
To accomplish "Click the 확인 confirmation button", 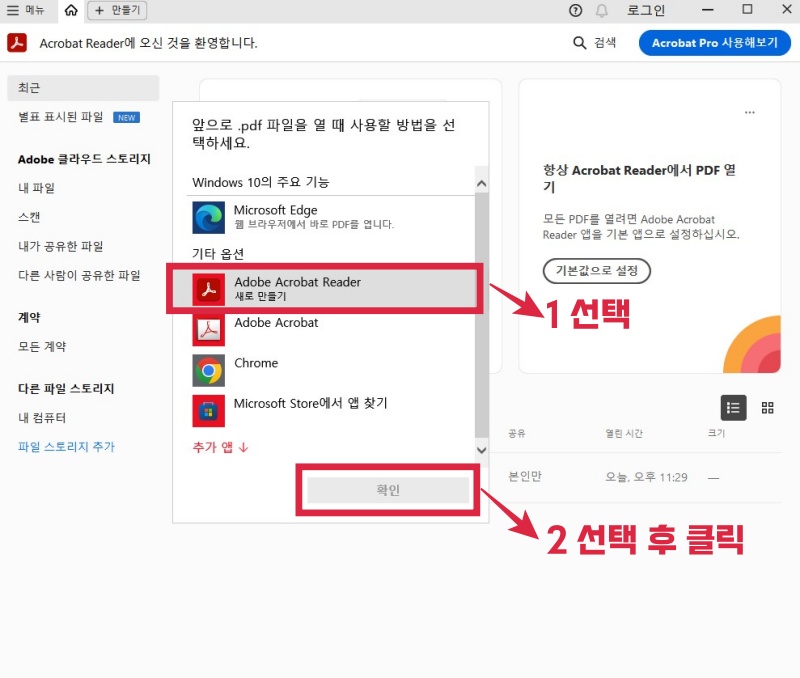I will (388, 489).
